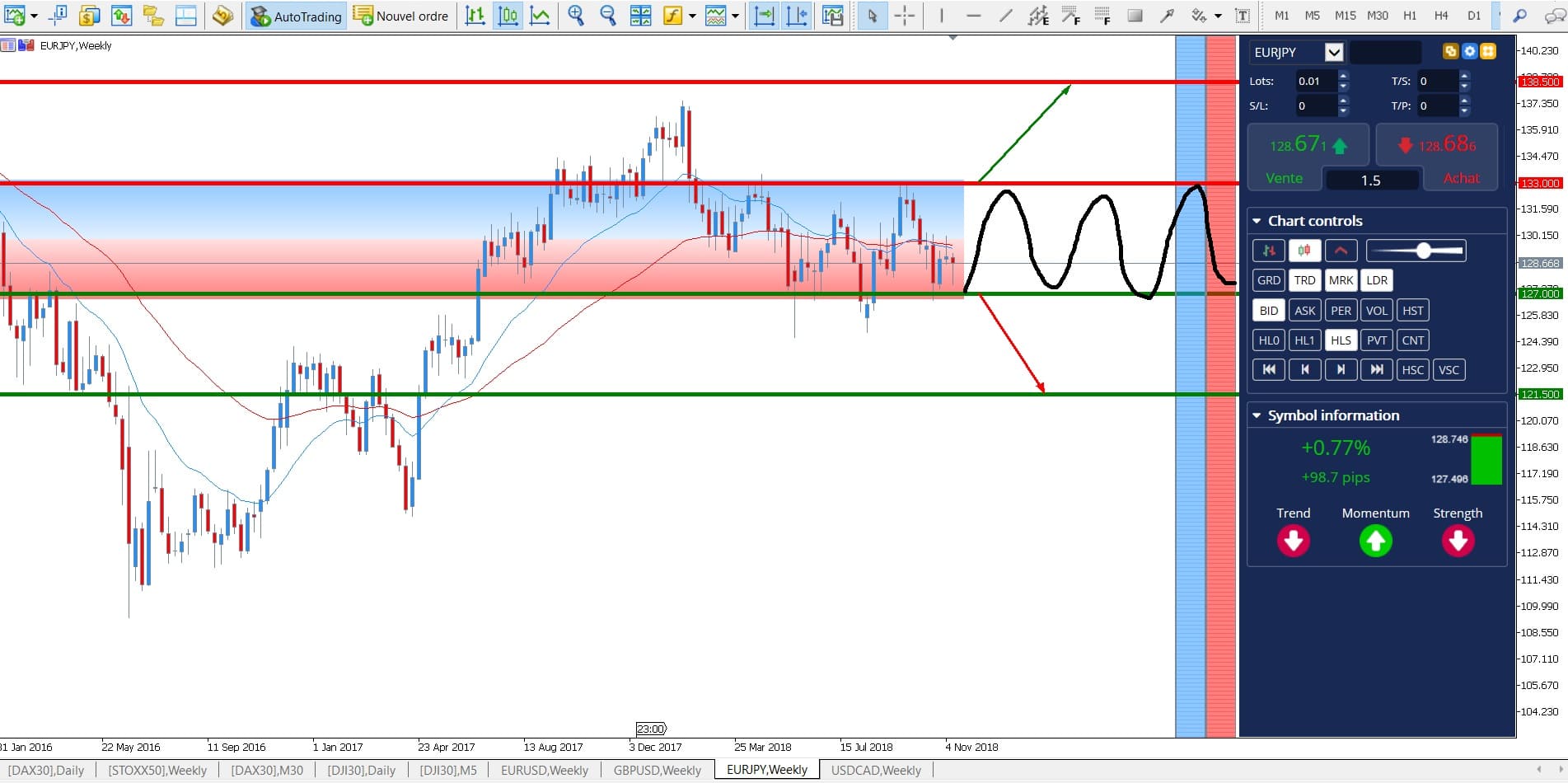Image resolution: width=1568 pixels, height=783 pixels.
Task: Open the arrows/shapes tool dropdown
Action: [1218, 16]
